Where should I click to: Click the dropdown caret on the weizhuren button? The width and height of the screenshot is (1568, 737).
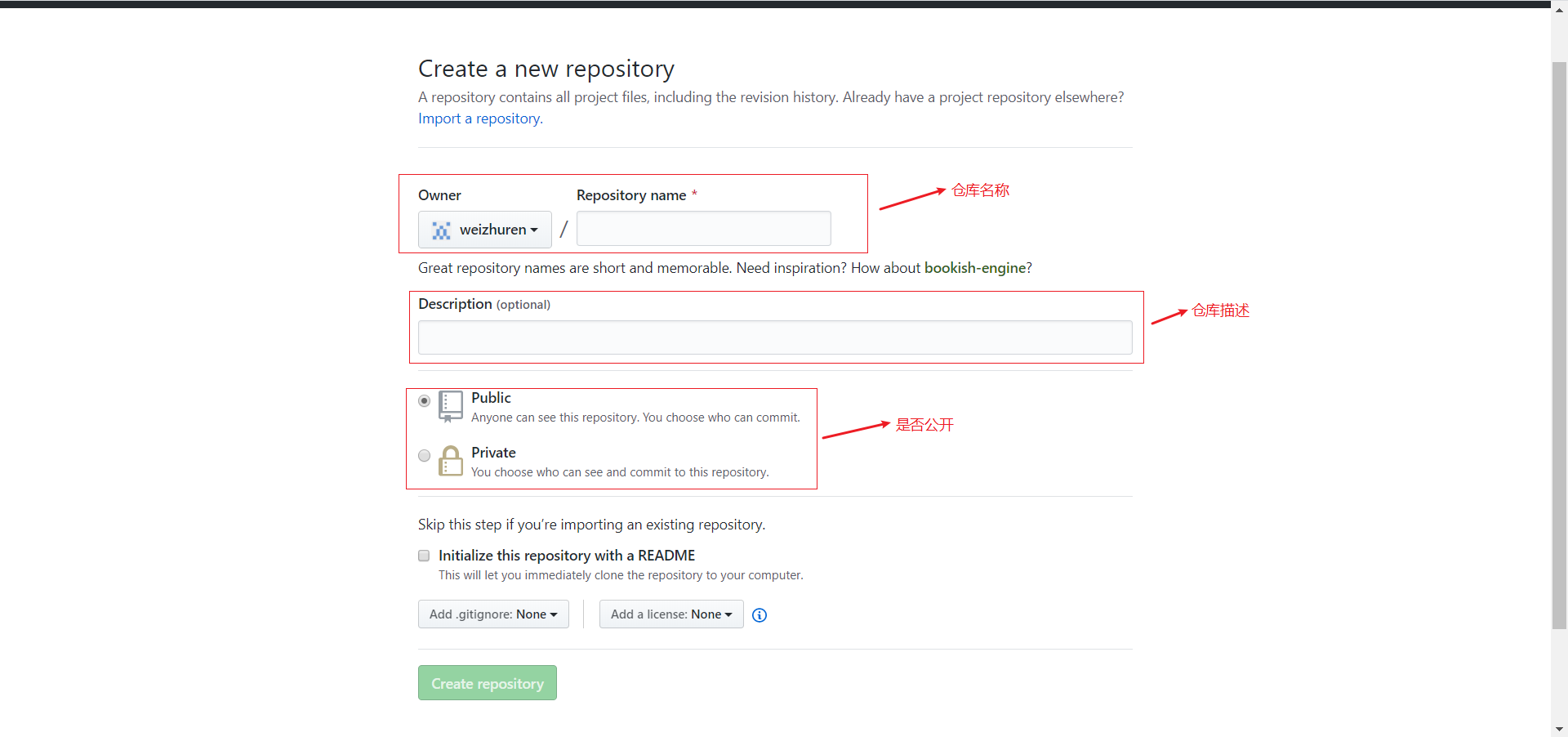coord(535,230)
